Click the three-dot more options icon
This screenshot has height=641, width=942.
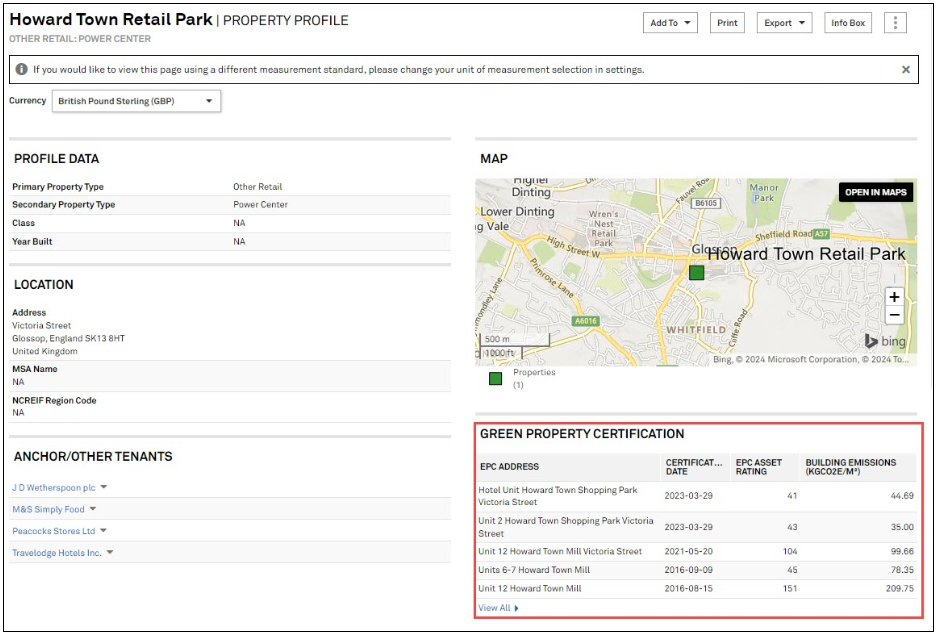[x=895, y=23]
